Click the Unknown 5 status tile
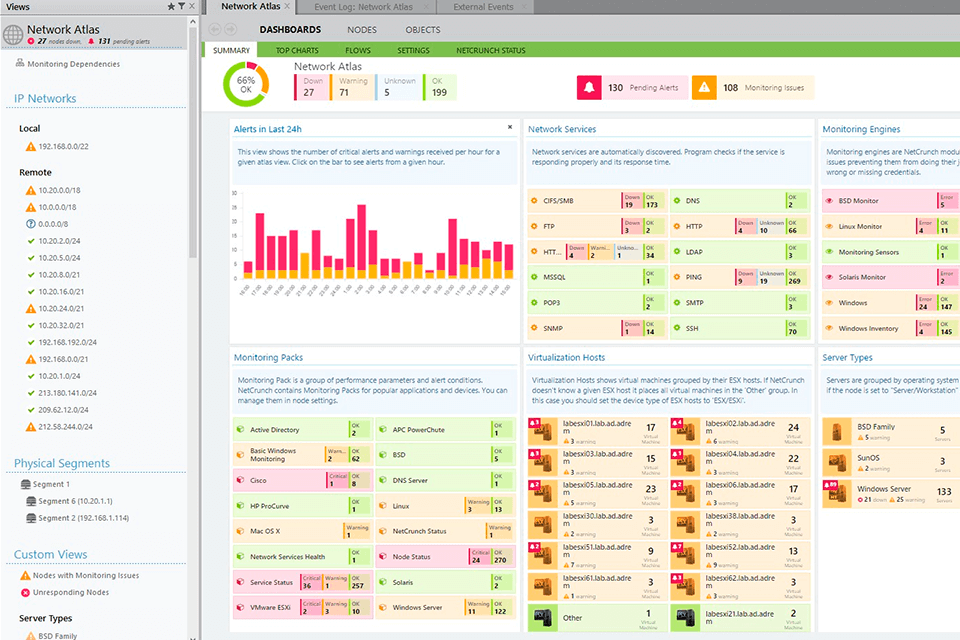The height and width of the screenshot is (640, 960). click(x=399, y=87)
